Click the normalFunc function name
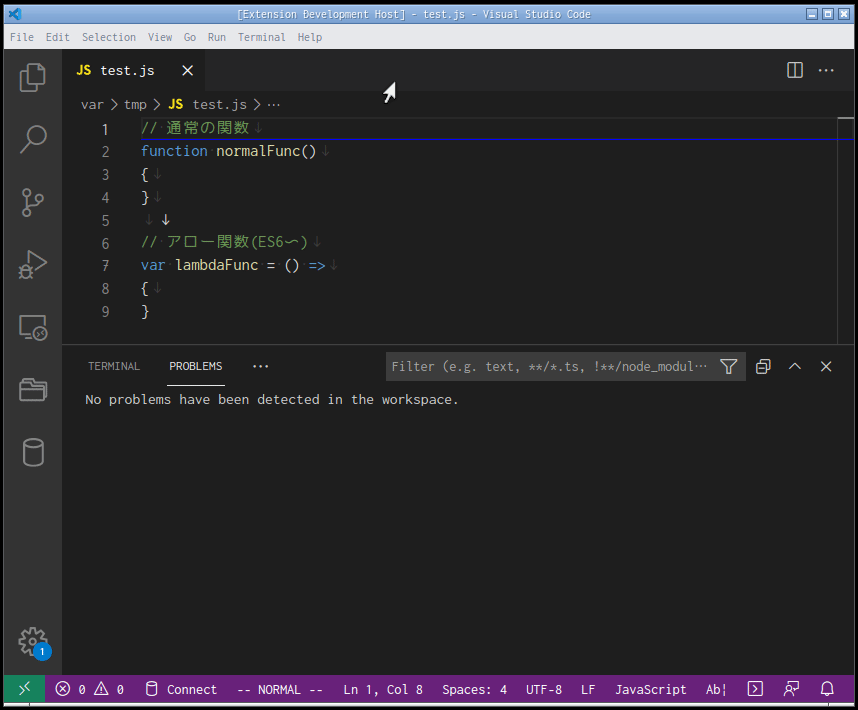 258,151
